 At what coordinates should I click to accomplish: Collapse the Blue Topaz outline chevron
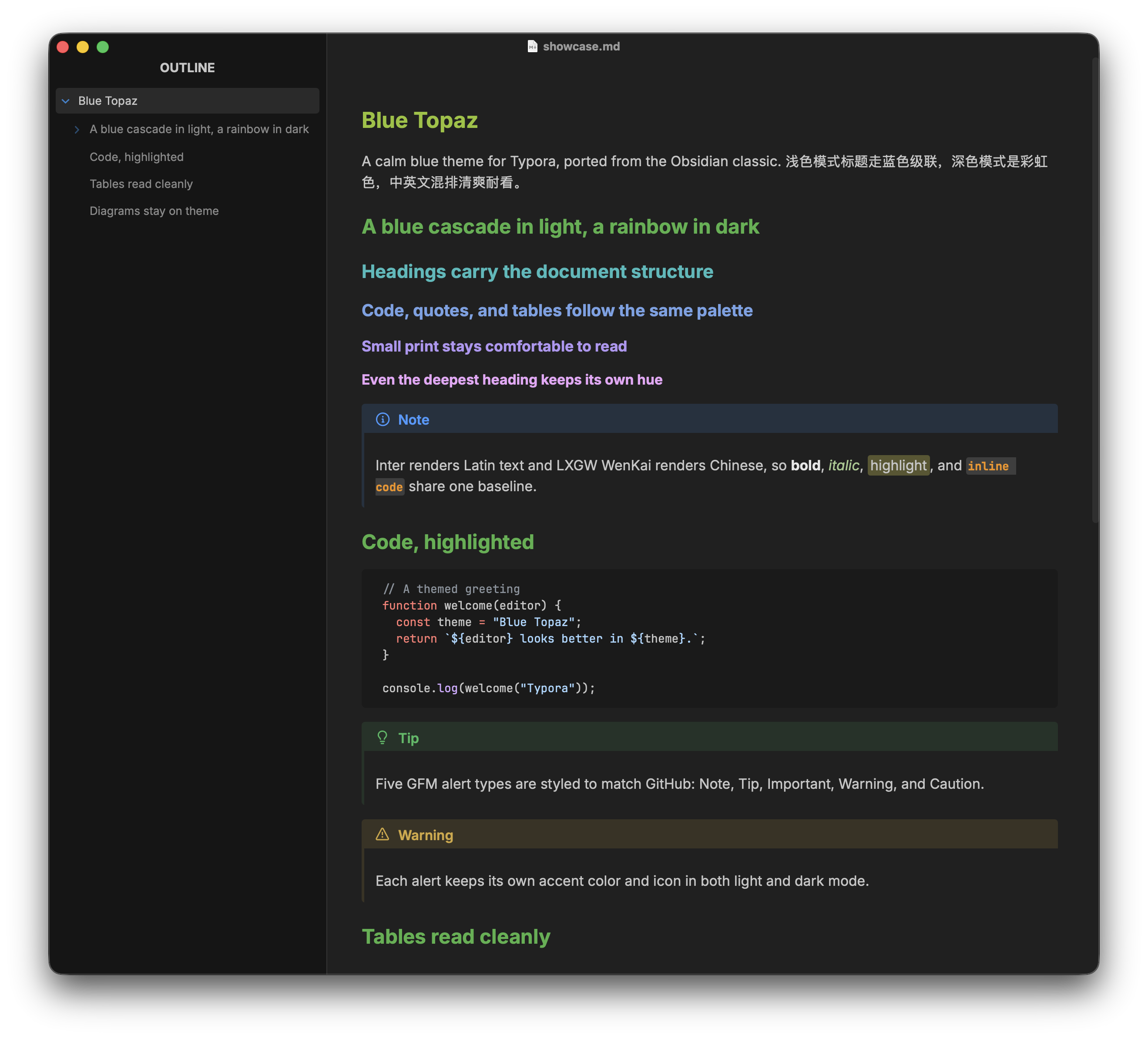(x=65, y=101)
